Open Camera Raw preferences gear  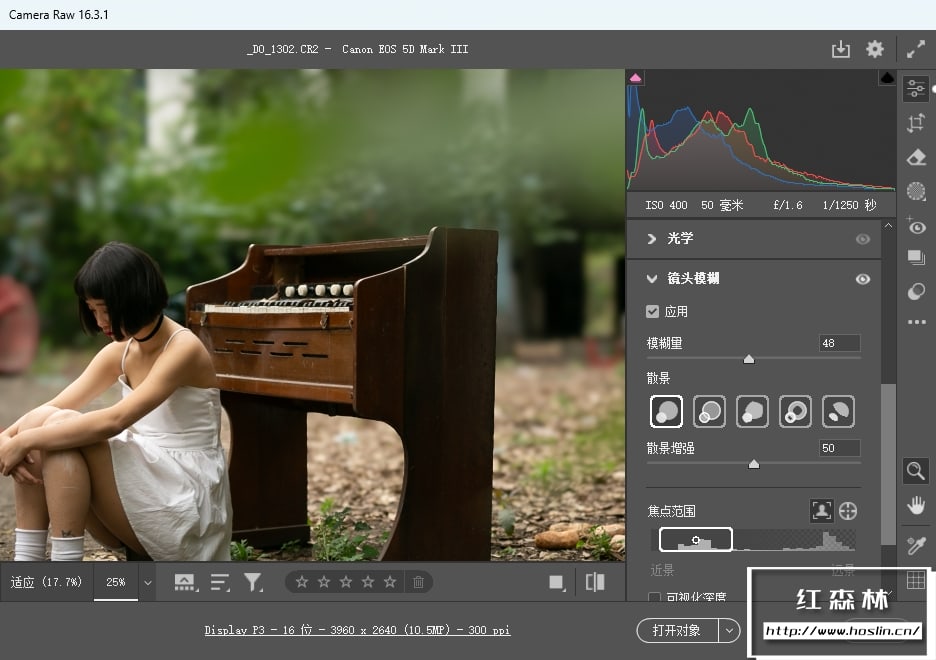pos(875,49)
